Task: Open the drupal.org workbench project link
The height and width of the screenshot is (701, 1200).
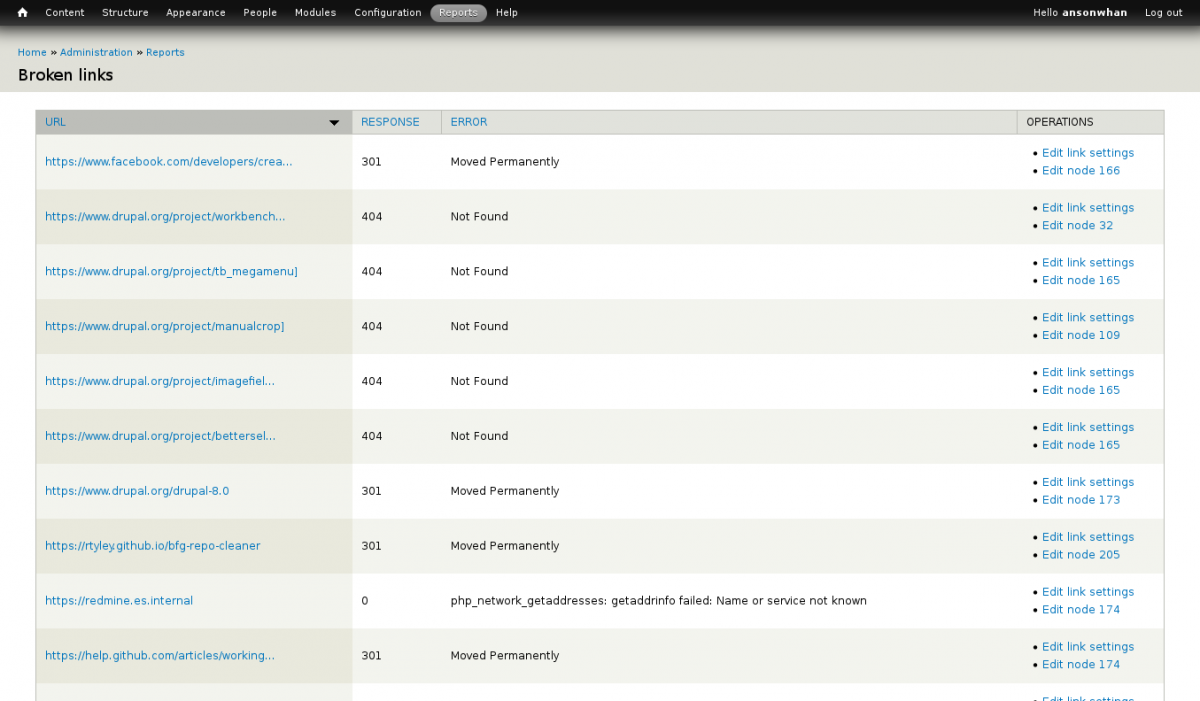Action: 165,217
